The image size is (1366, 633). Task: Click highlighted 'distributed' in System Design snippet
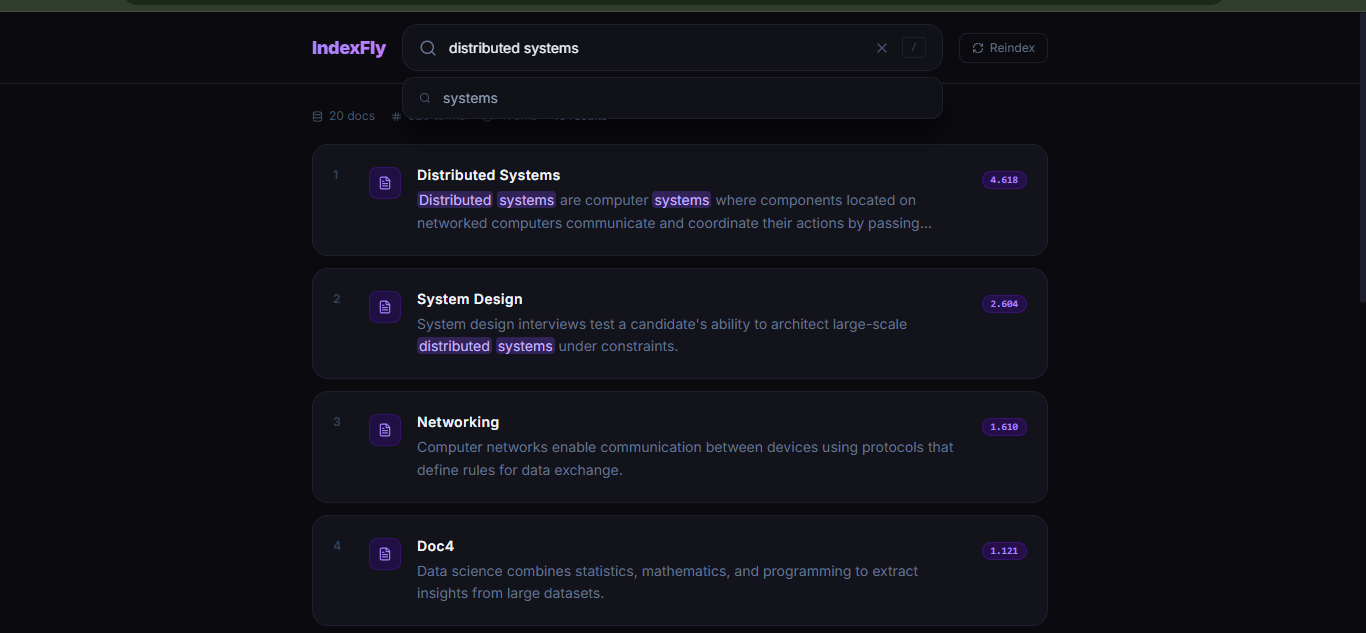tap(455, 346)
